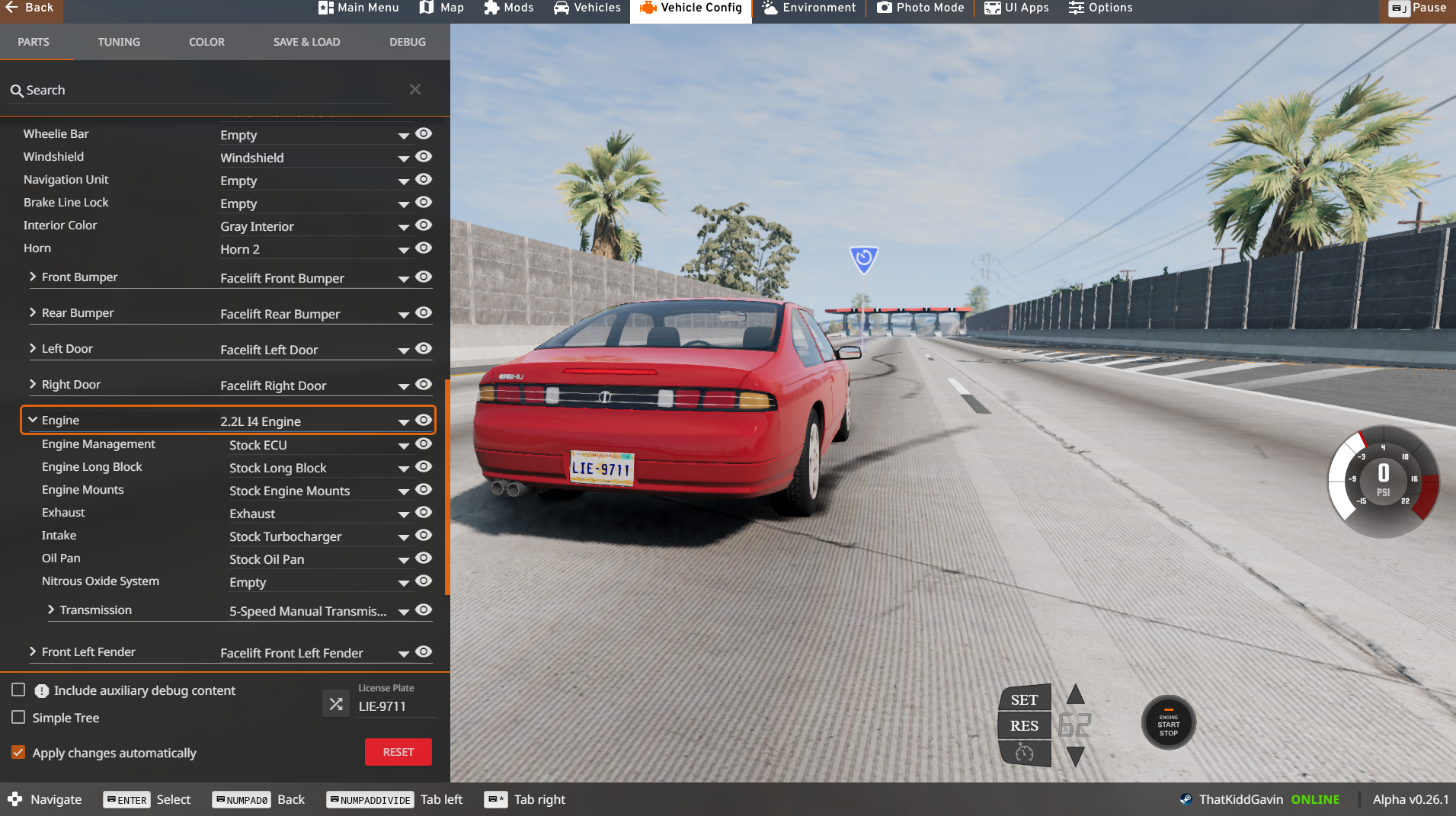The width and height of the screenshot is (1456, 816).
Task: Toggle visibility eye for Engine
Action: click(x=424, y=420)
